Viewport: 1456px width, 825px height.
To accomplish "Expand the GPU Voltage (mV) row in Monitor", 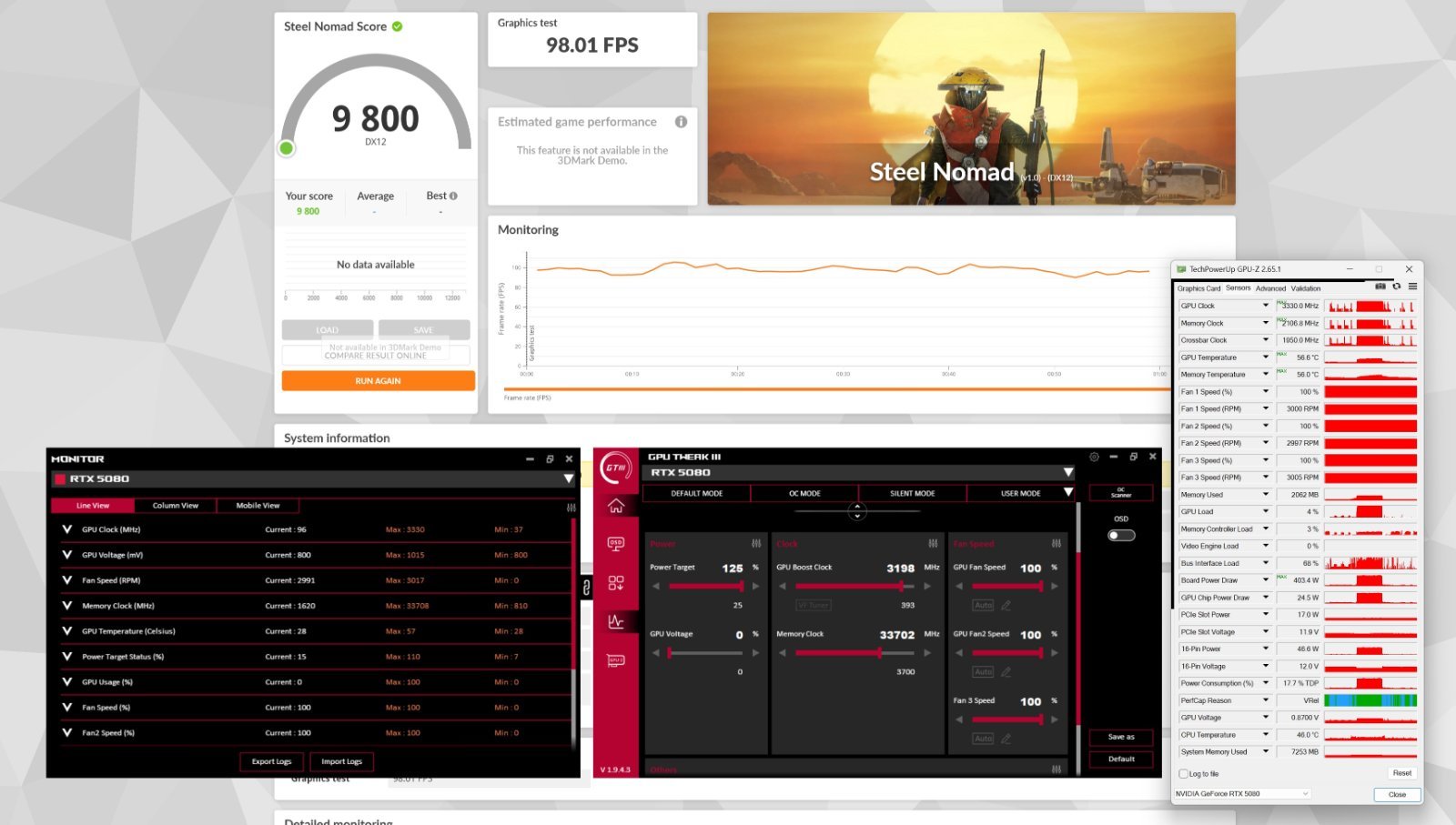I will click(66, 555).
